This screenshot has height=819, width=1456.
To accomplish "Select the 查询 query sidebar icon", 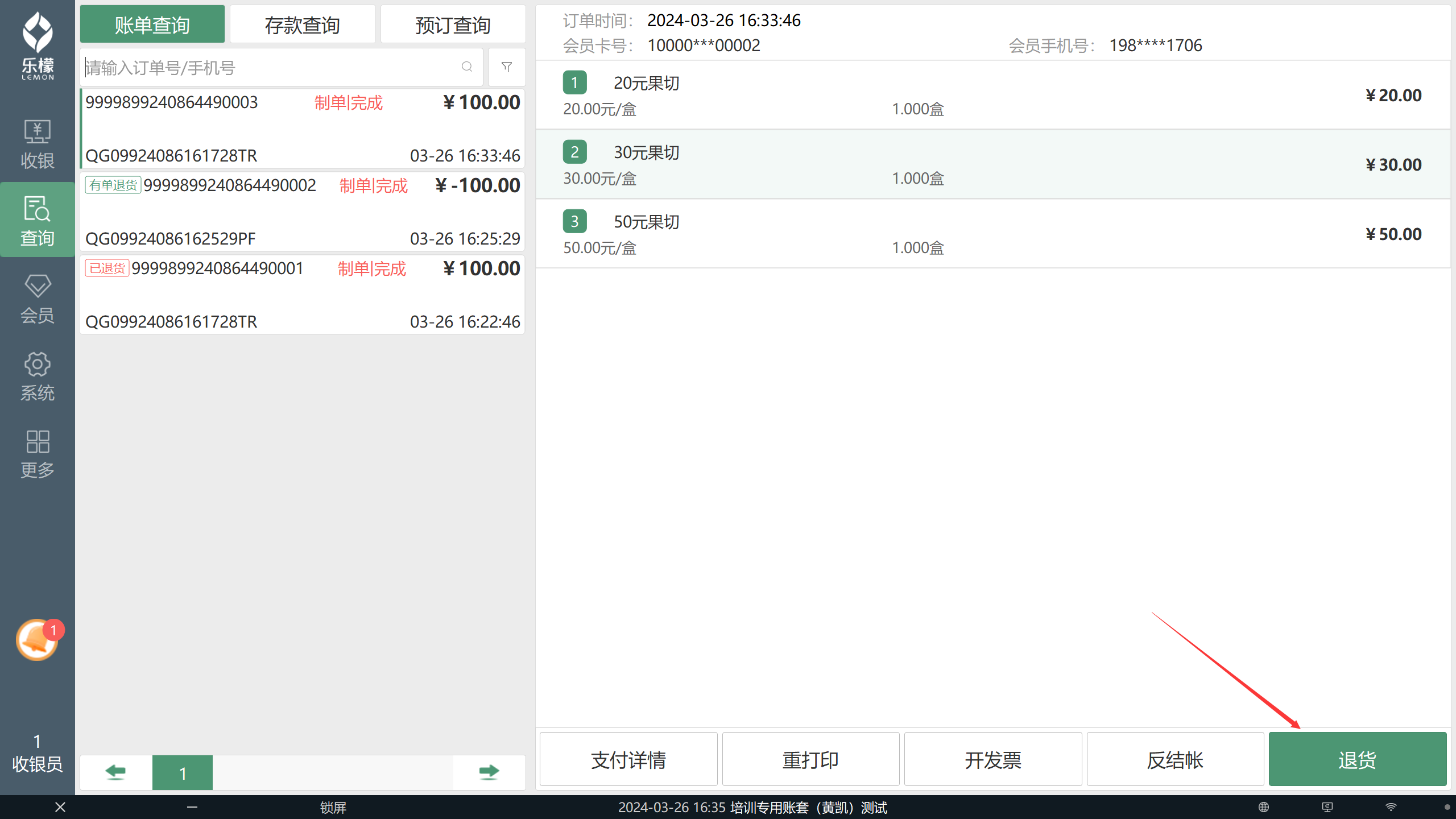I will click(38, 221).
